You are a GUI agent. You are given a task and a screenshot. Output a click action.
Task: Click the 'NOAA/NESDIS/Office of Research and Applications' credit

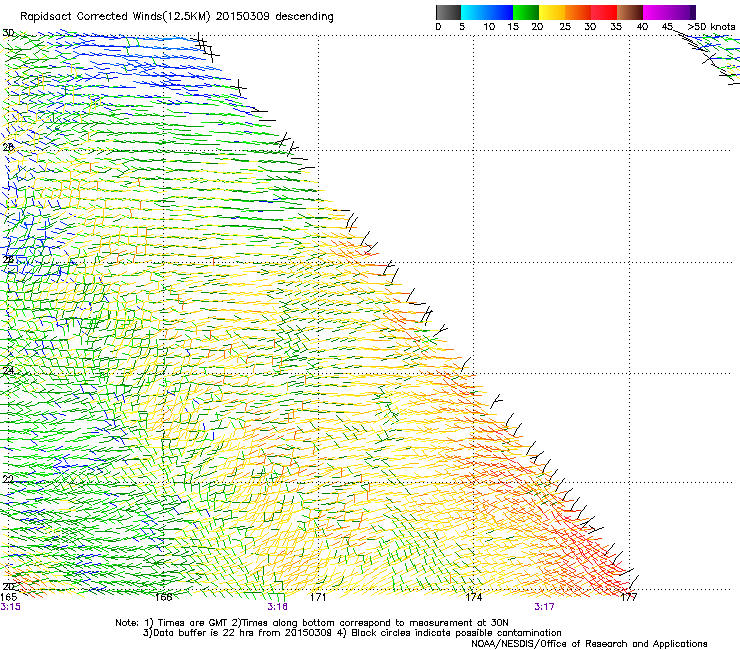click(x=589, y=644)
